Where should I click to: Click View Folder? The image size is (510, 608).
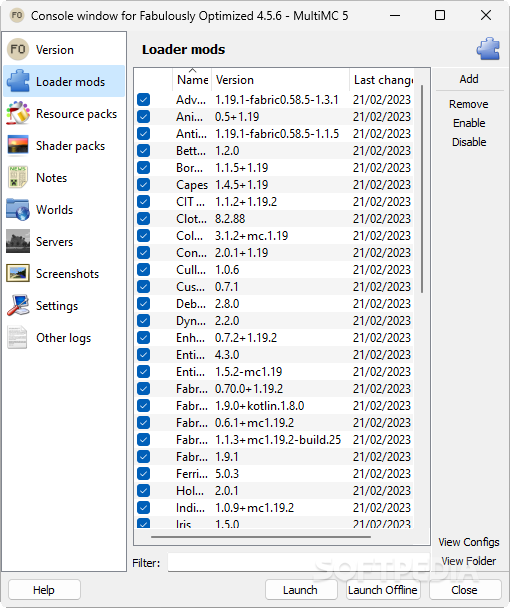[469, 561]
